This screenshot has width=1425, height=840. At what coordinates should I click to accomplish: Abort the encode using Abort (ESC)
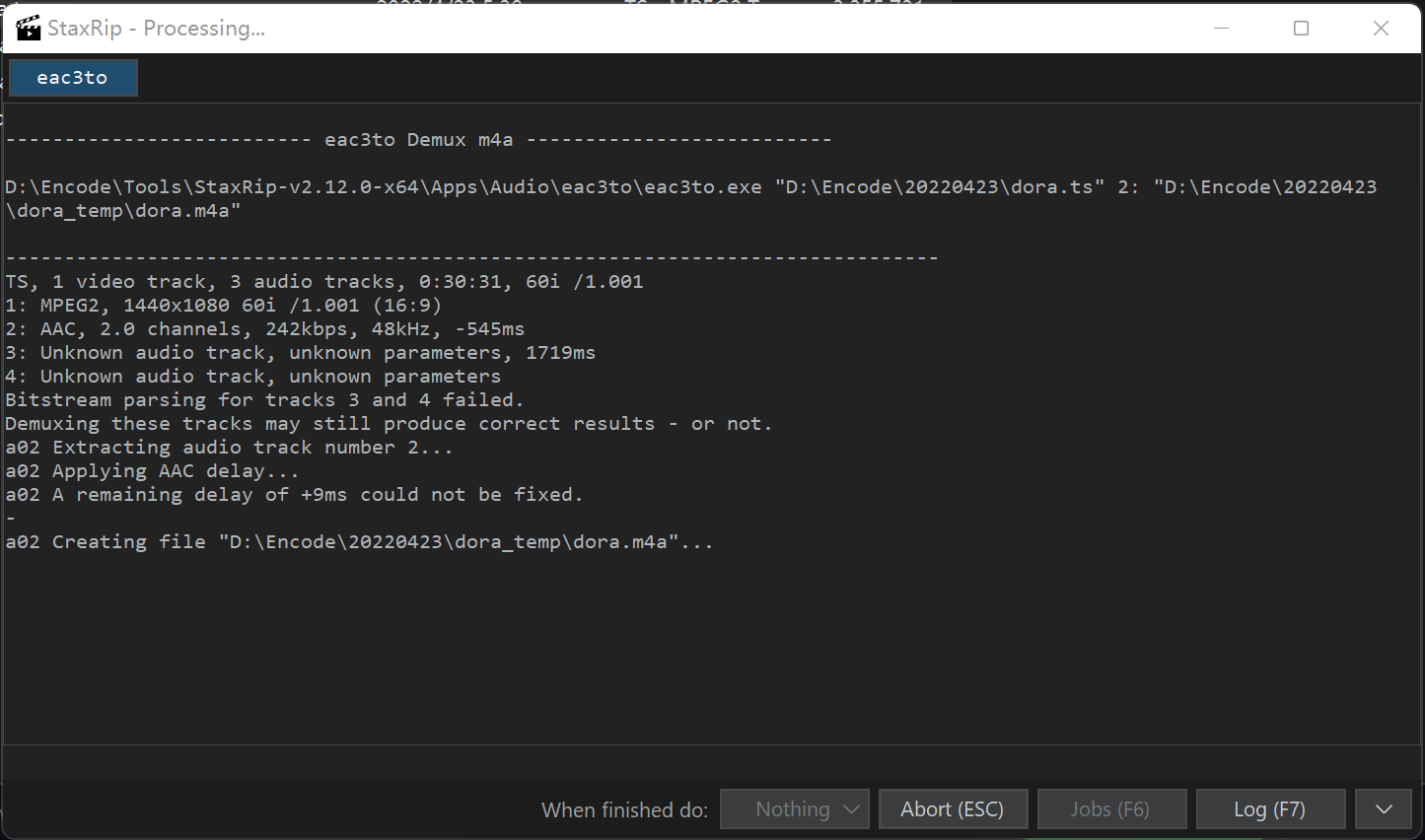(x=953, y=808)
